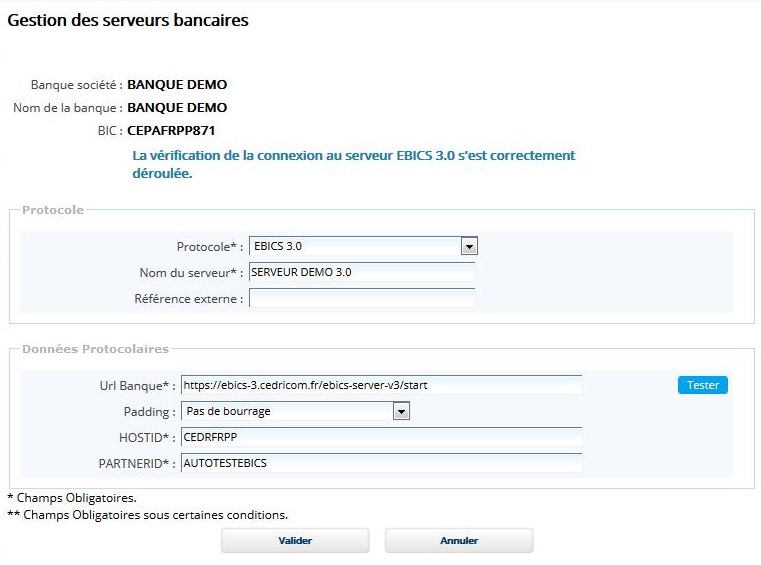Click the Url Banque field label

coord(131,385)
